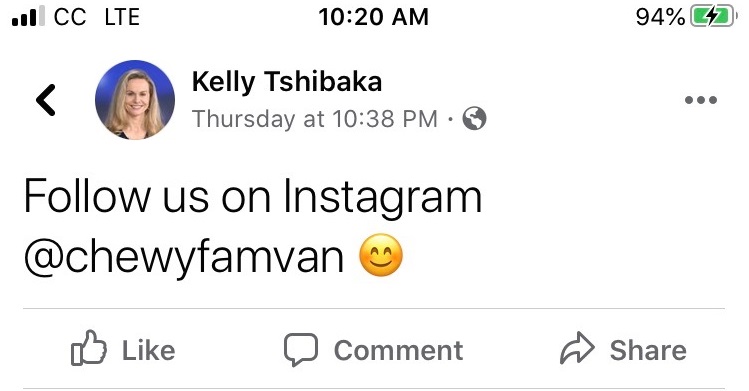This screenshot has height=391, width=749.
Task: Tap the back arrow chevron
Action: click(x=46, y=100)
